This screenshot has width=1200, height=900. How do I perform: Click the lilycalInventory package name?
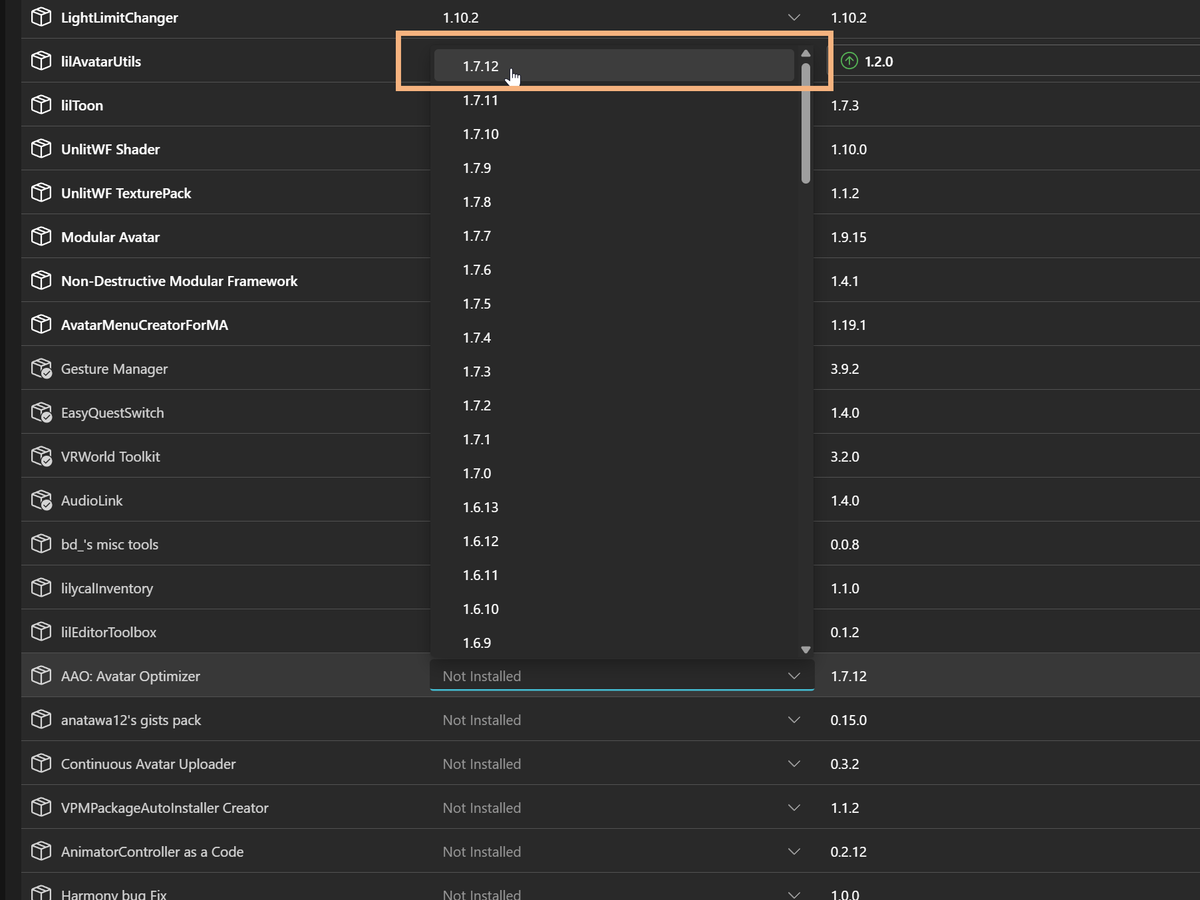(x=107, y=588)
